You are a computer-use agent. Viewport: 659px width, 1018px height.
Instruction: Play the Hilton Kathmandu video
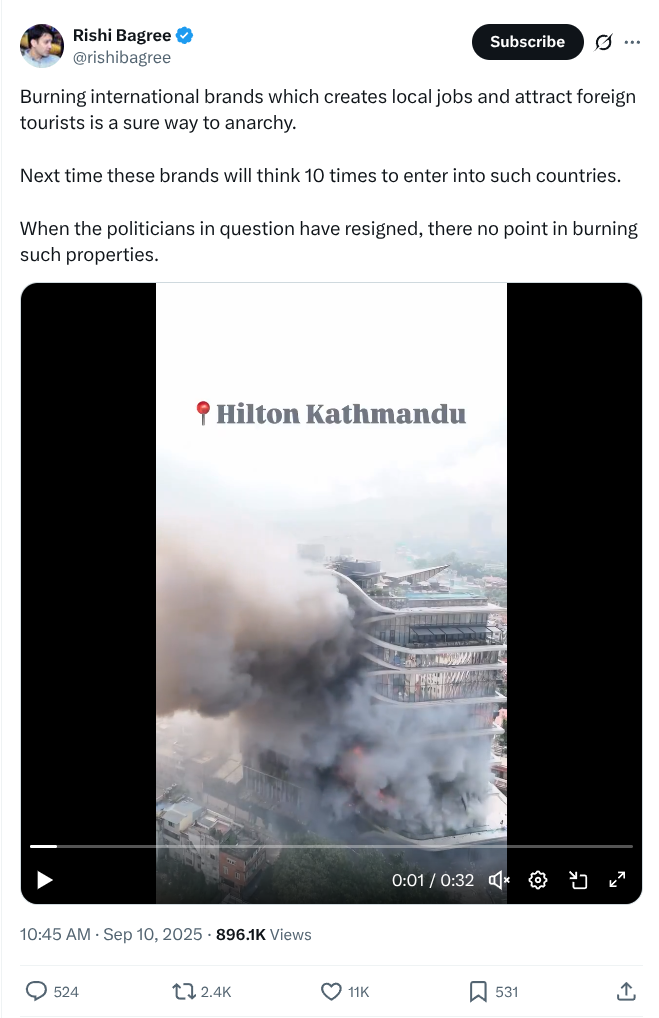click(x=44, y=880)
